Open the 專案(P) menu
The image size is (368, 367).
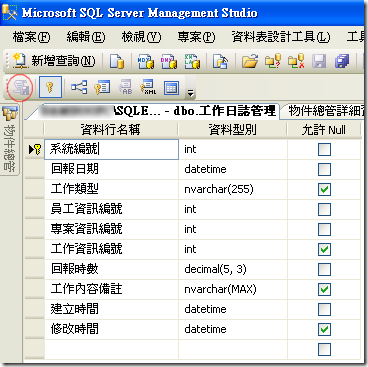point(196,37)
